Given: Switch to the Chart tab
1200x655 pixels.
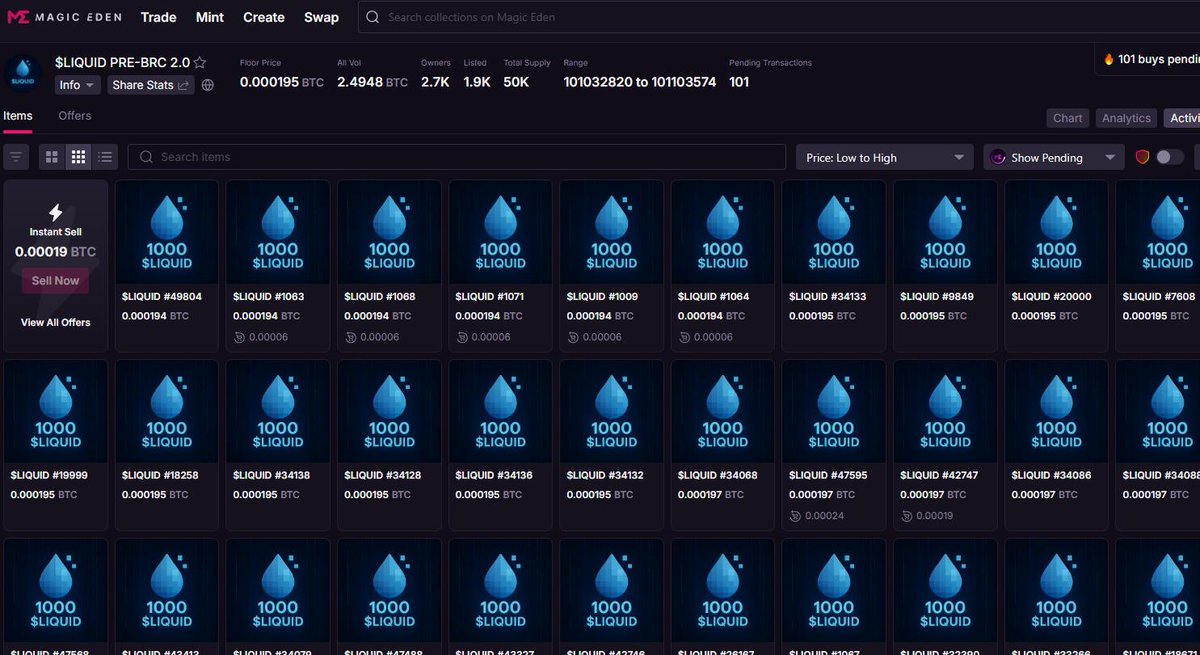Looking at the screenshot, I should click(1068, 118).
